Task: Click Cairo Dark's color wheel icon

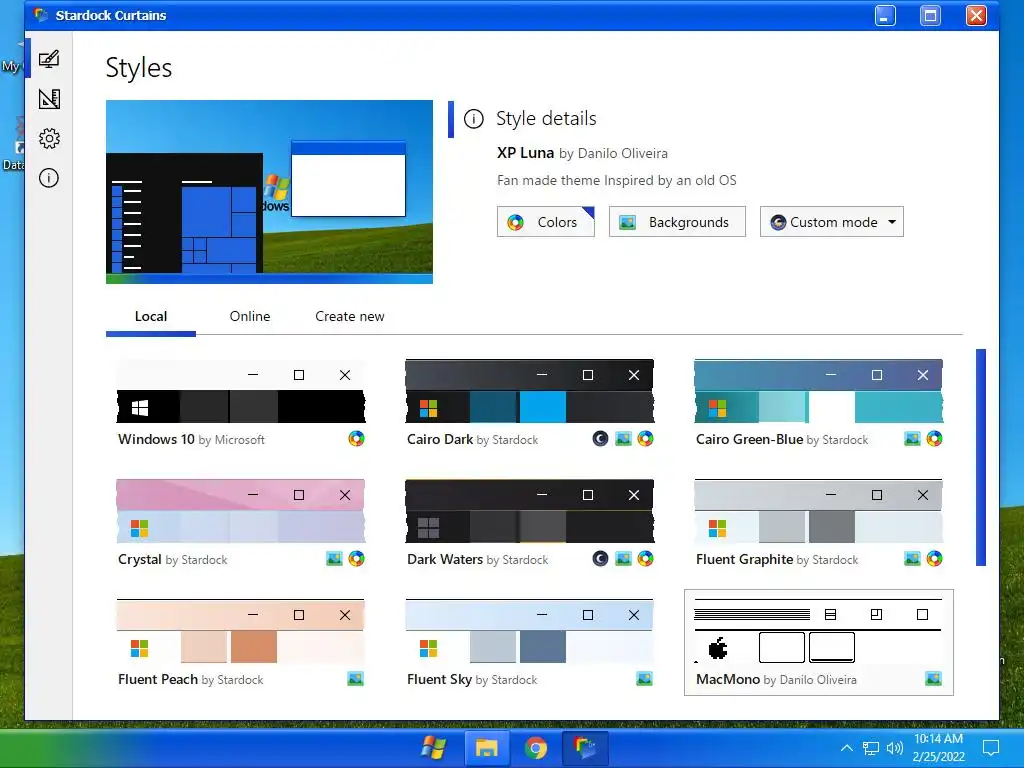Action: click(x=645, y=439)
